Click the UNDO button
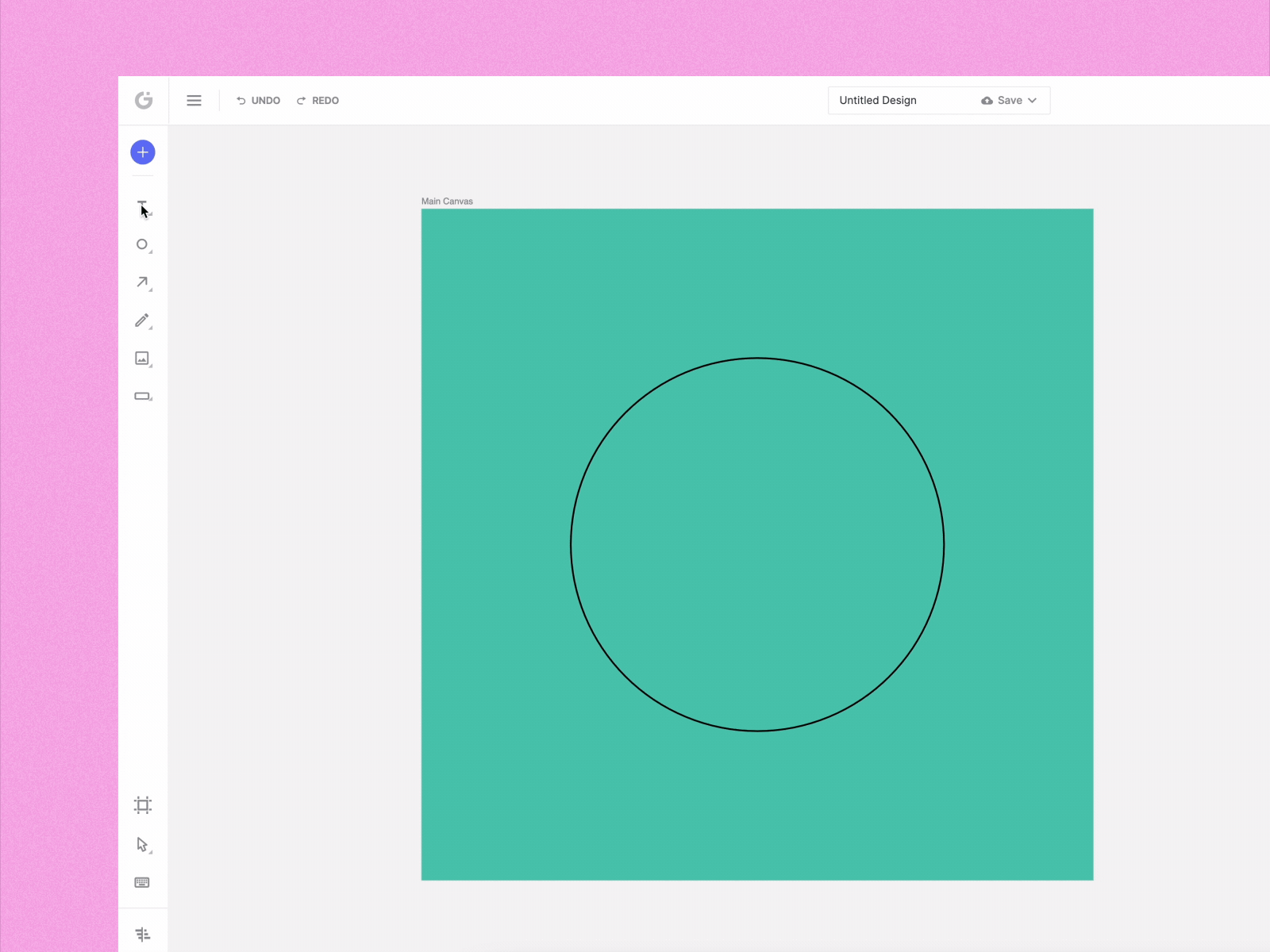Screen dimensions: 1270x952 (259, 101)
